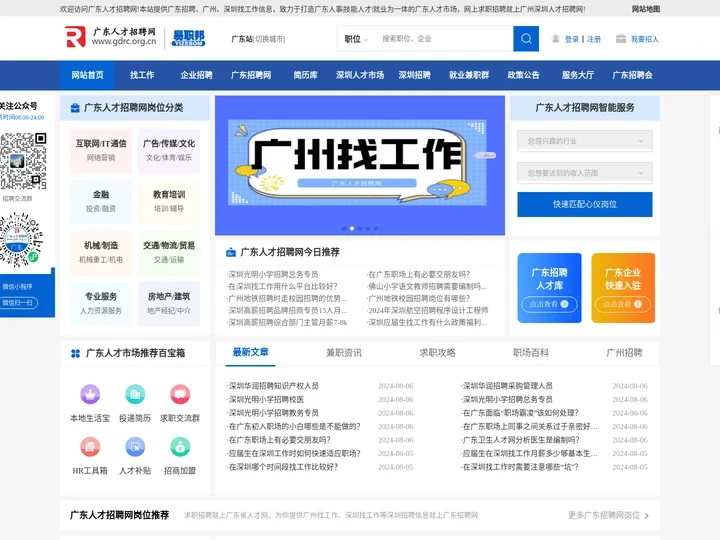Open article 在深圳哪个时间段找工作比较好?
Screen dimensions: 720x540
point(283,467)
